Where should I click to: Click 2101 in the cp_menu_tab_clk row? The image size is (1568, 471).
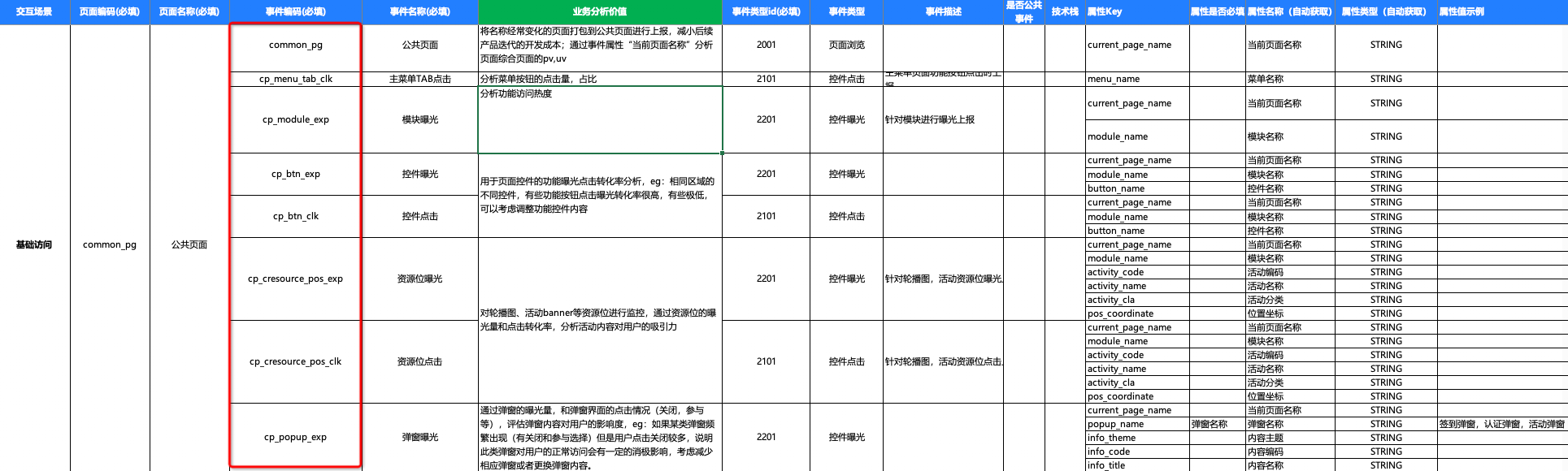pyautogui.click(x=766, y=79)
